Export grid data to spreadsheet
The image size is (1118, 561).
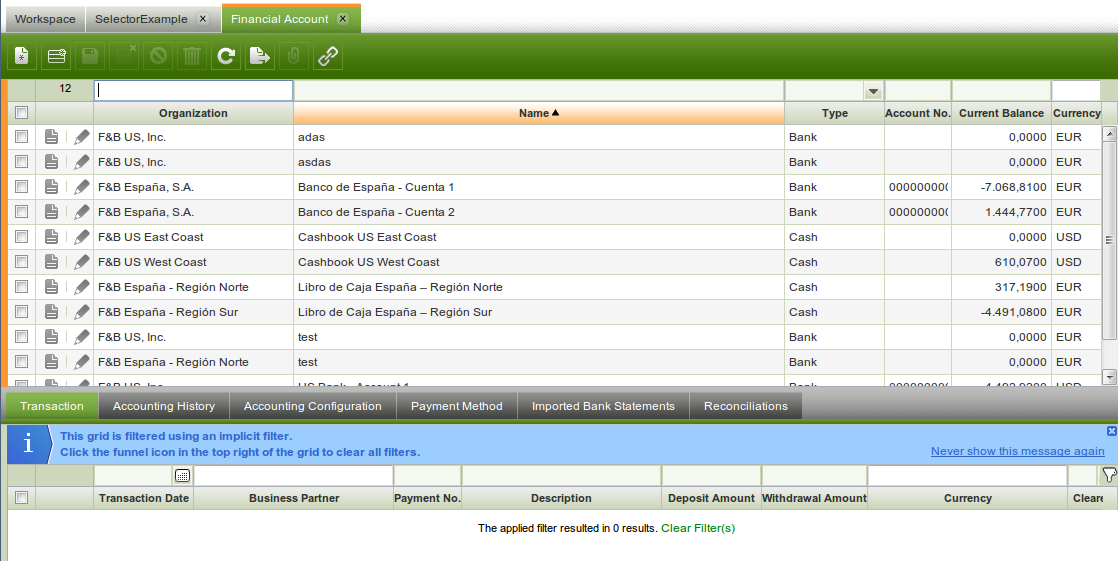260,56
